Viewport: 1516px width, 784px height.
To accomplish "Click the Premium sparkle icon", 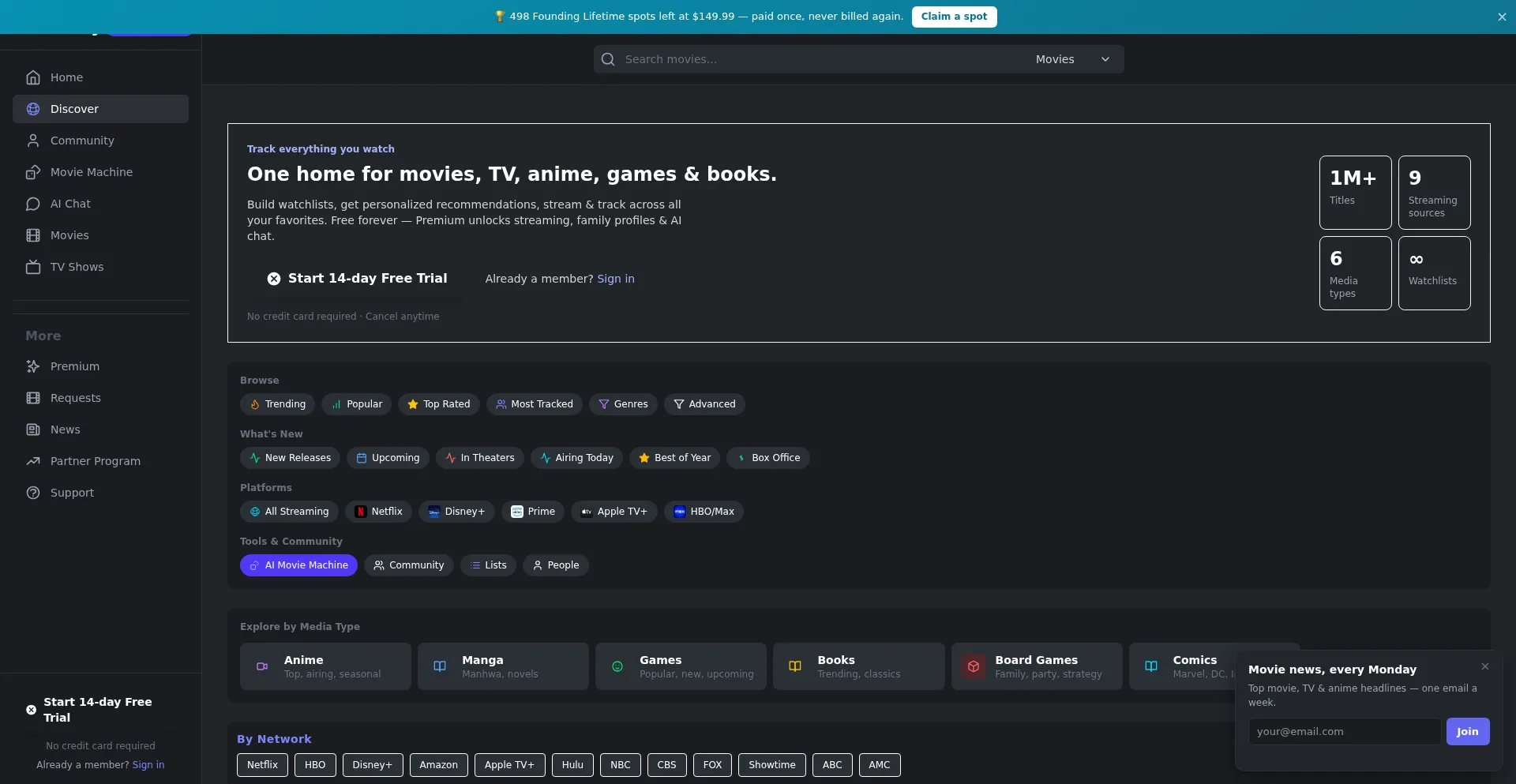I will click(x=33, y=366).
